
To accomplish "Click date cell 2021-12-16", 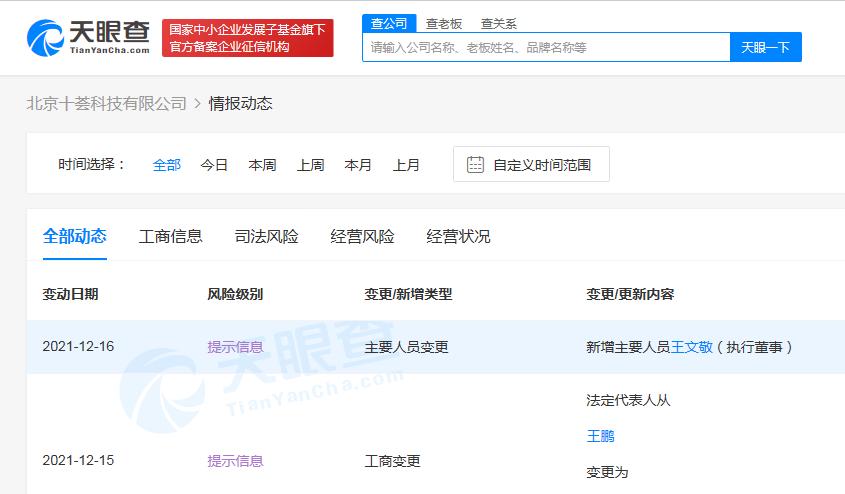I will click(78, 346).
